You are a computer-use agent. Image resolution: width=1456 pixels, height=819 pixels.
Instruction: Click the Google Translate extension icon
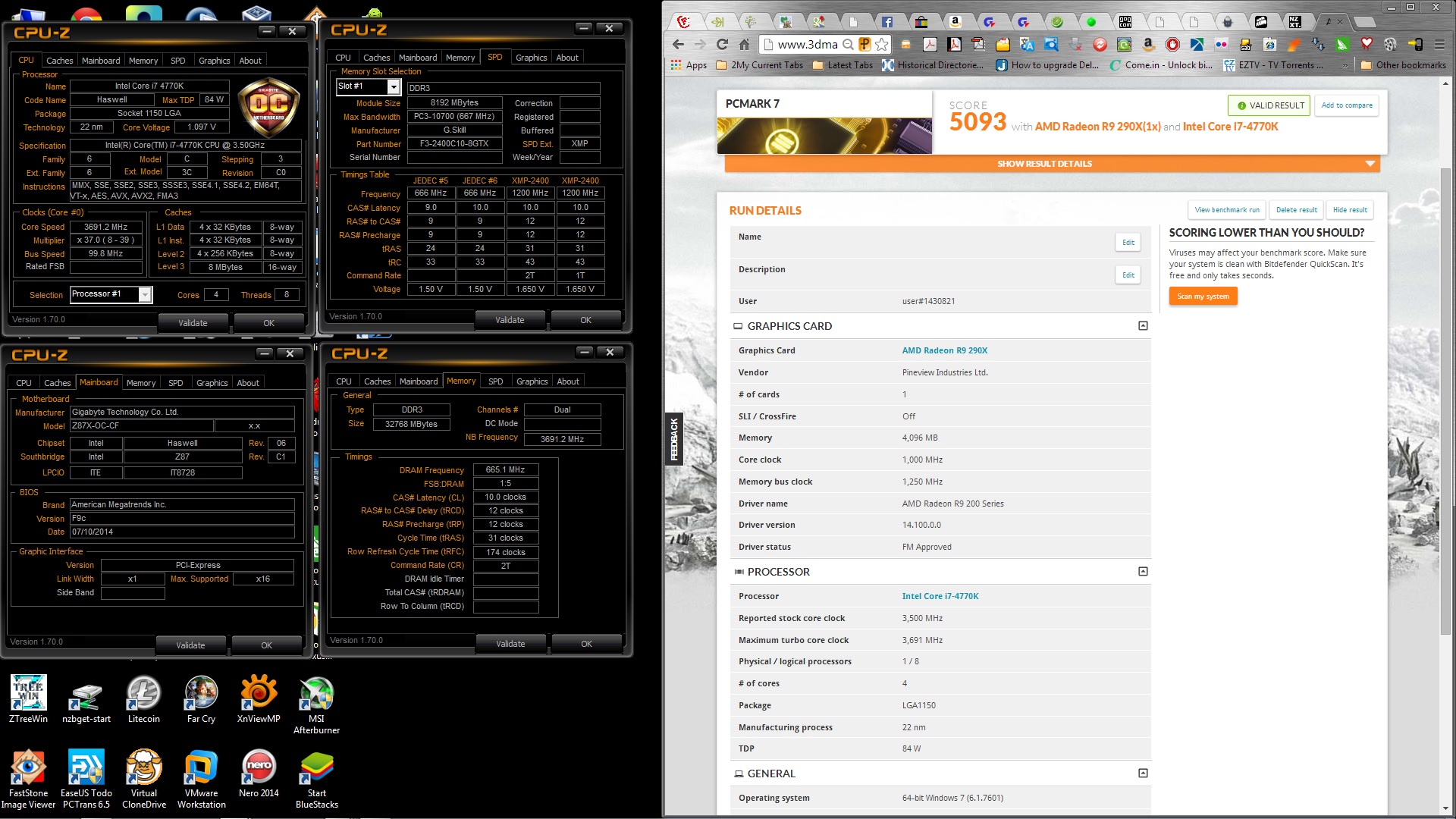coord(1027,45)
